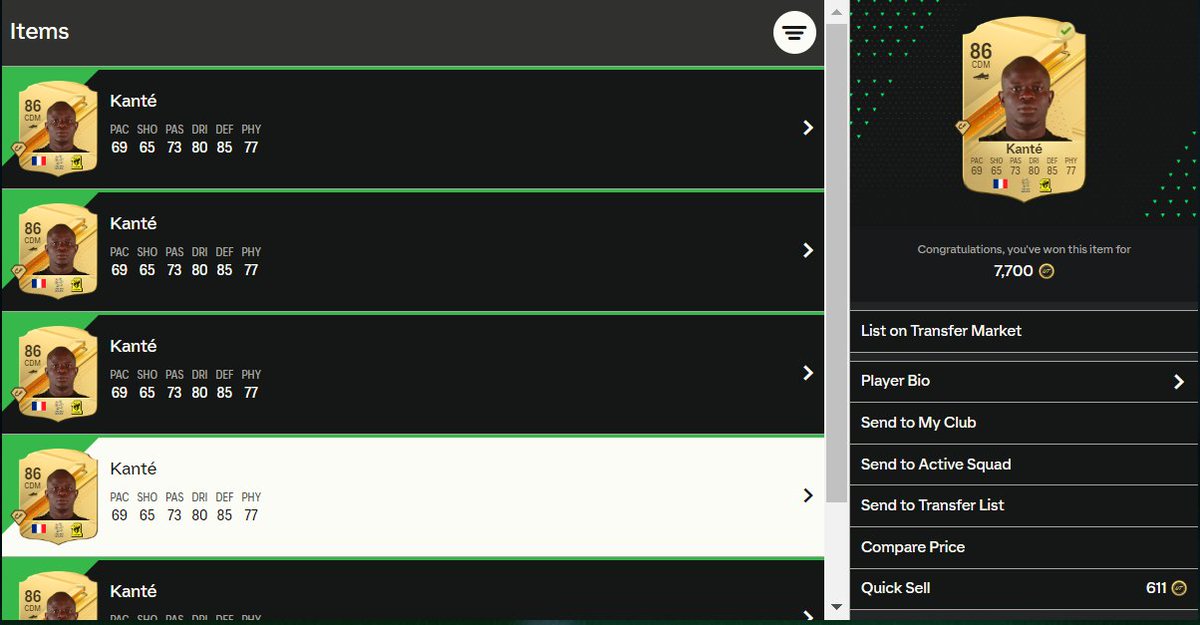The width and height of the screenshot is (1200, 625).
Task: Click the Items header title
Action: [40, 31]
